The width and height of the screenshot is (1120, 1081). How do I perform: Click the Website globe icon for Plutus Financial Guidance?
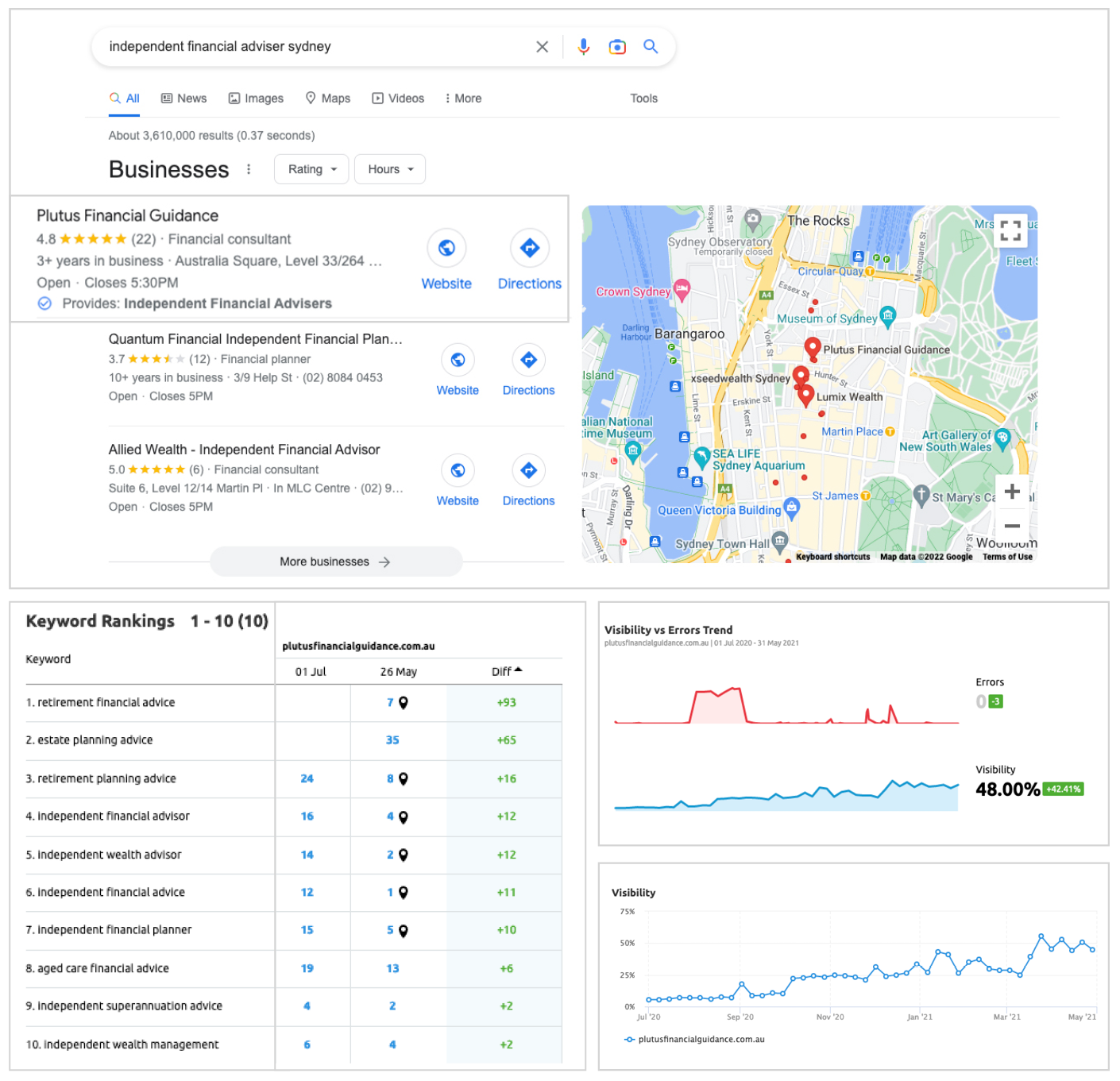446,248
